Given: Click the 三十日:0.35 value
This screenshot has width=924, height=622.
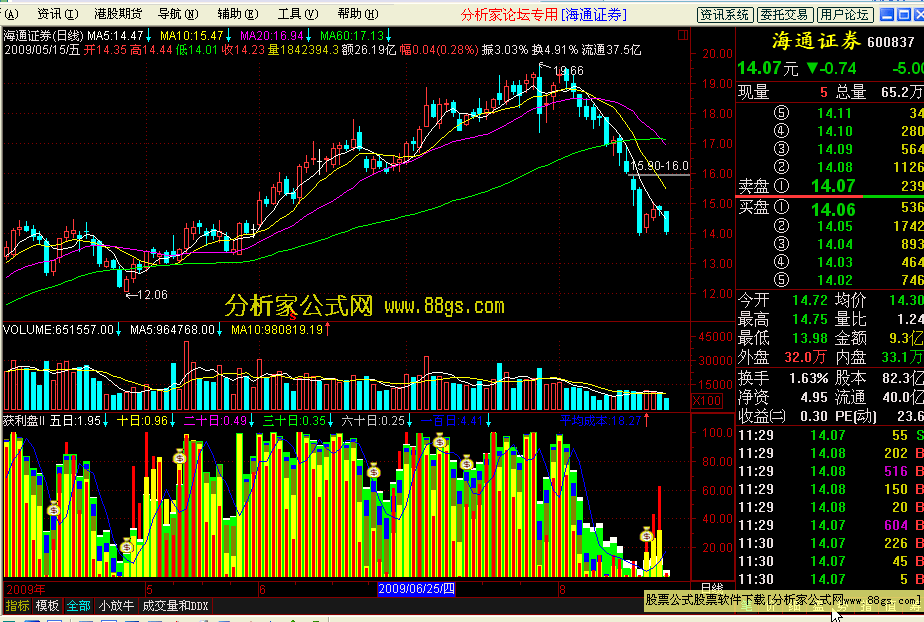Looking at the screenshot, I should tap(294, 421).
